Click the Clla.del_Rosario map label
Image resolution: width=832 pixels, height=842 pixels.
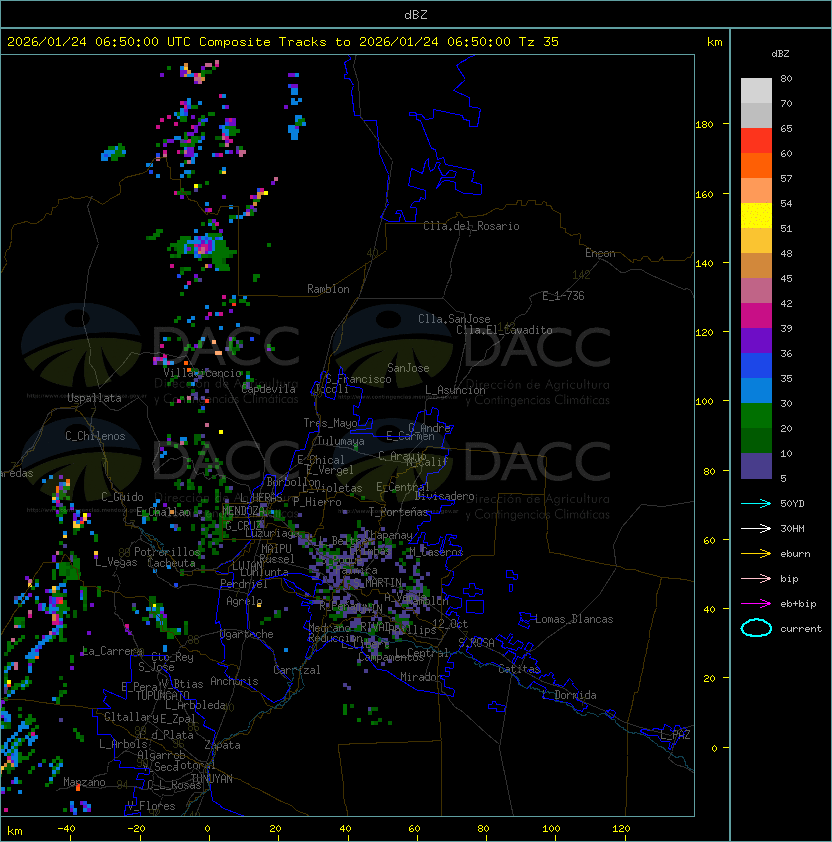[x=471, y=226]
